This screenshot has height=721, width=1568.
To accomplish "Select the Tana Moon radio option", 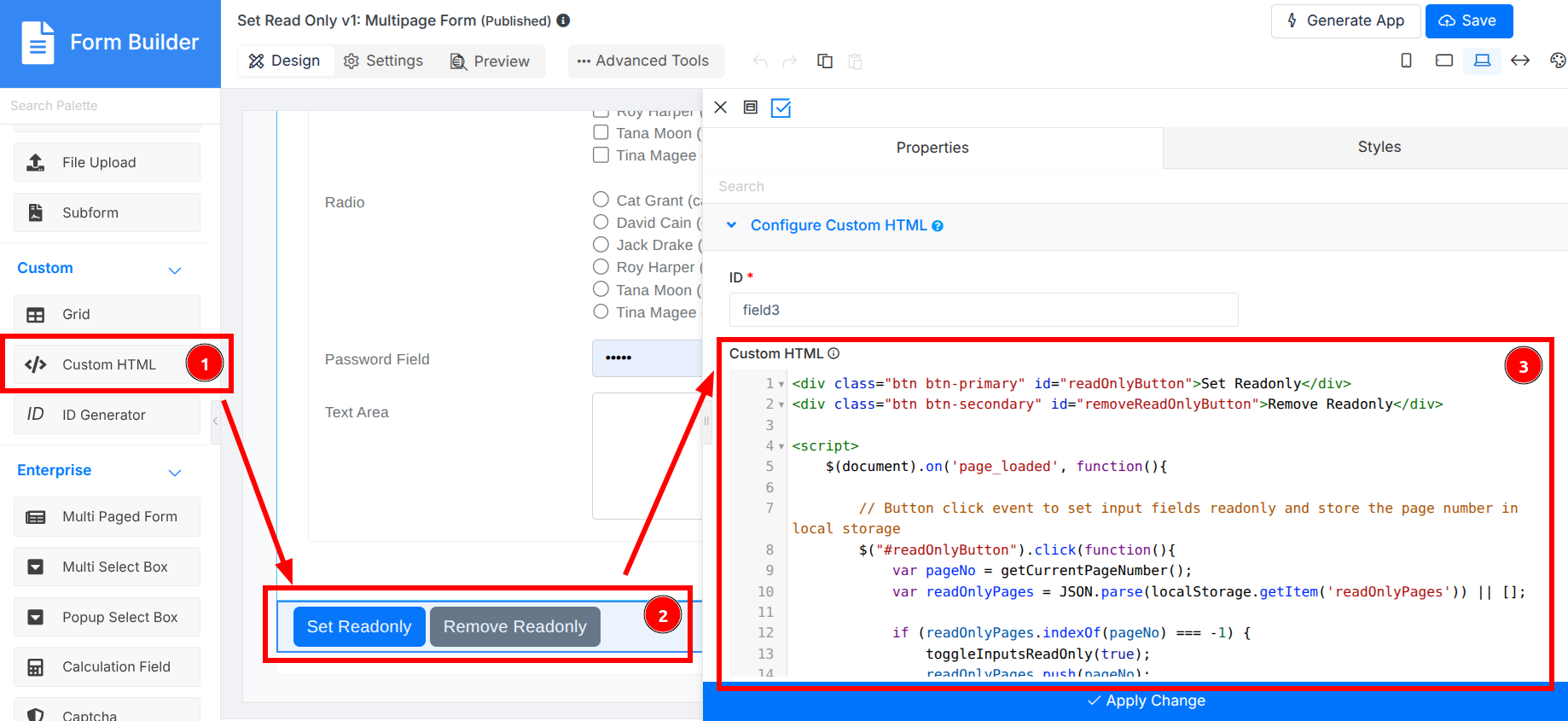I will (x=601, y=289).
